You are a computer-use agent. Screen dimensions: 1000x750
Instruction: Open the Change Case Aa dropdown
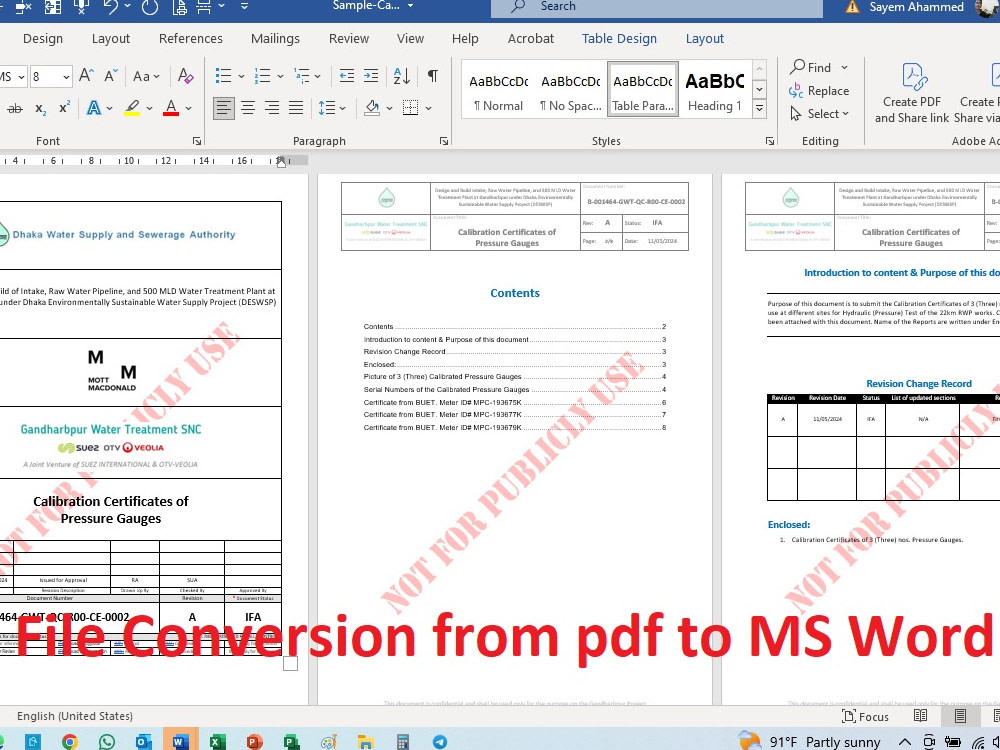pyautogui.click(x=146, y=77)
